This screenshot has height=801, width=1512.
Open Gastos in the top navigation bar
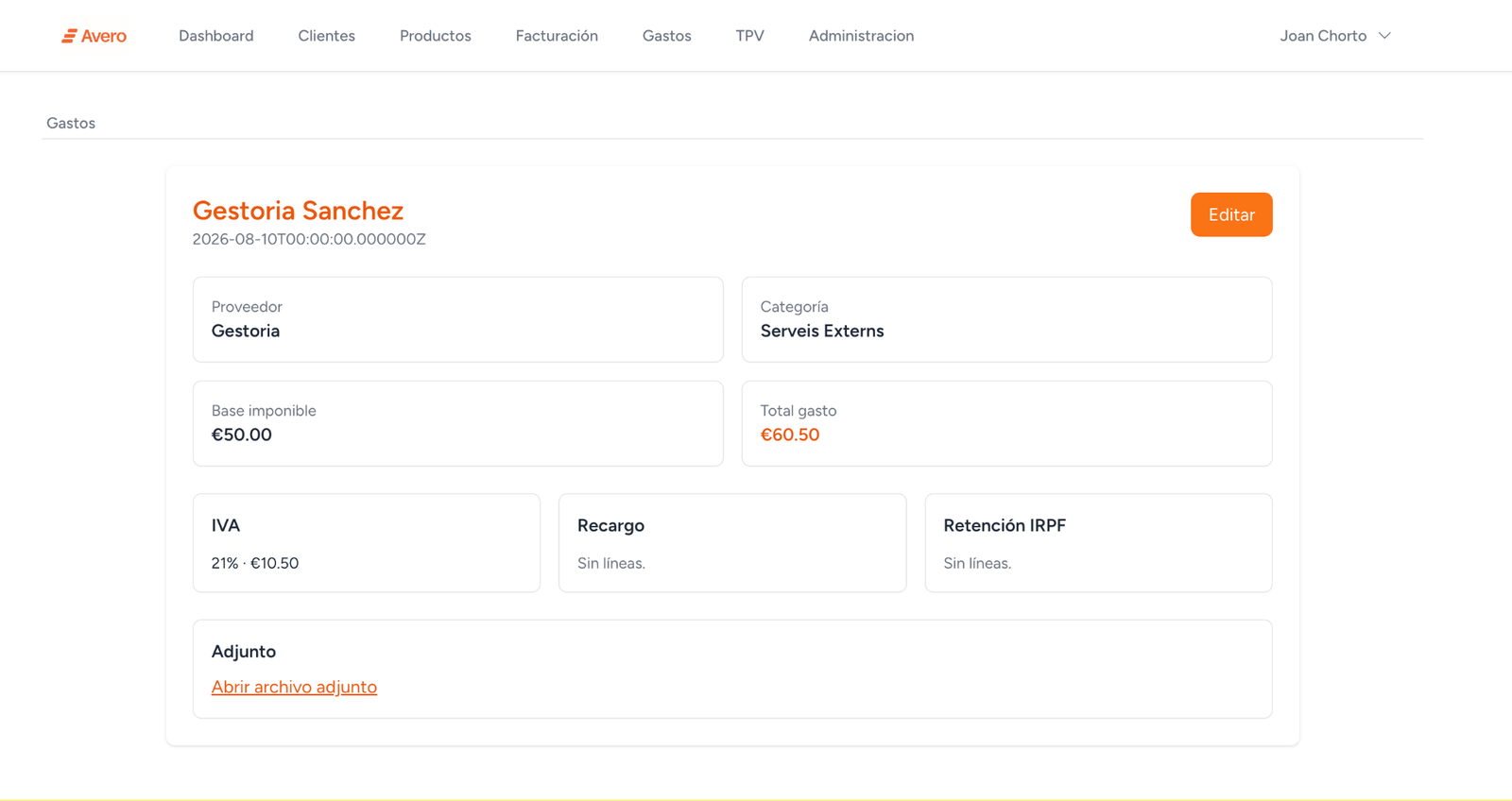(x=667, y=36)
